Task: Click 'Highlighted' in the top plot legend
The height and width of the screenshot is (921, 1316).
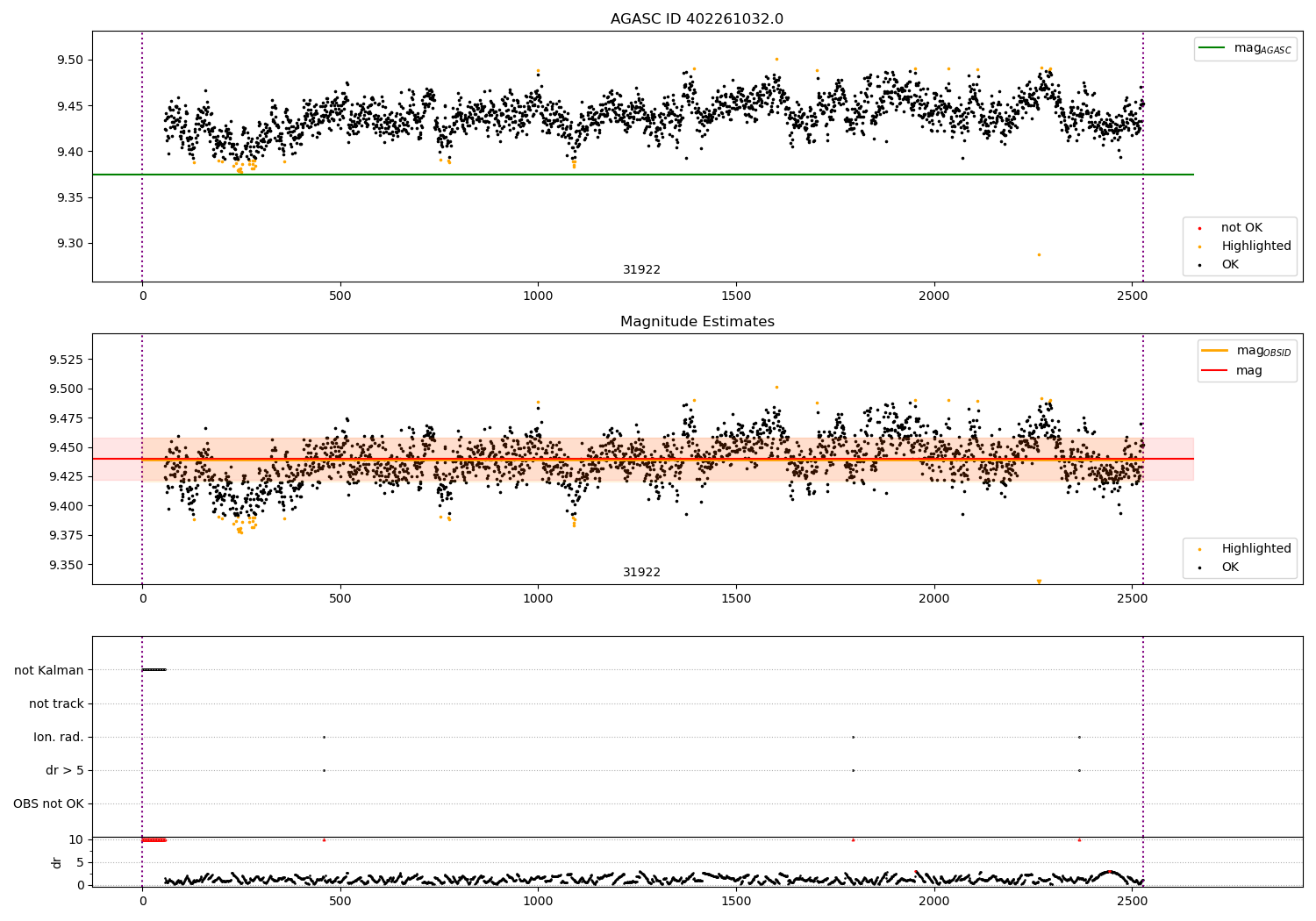Action: click(1255, 246)
